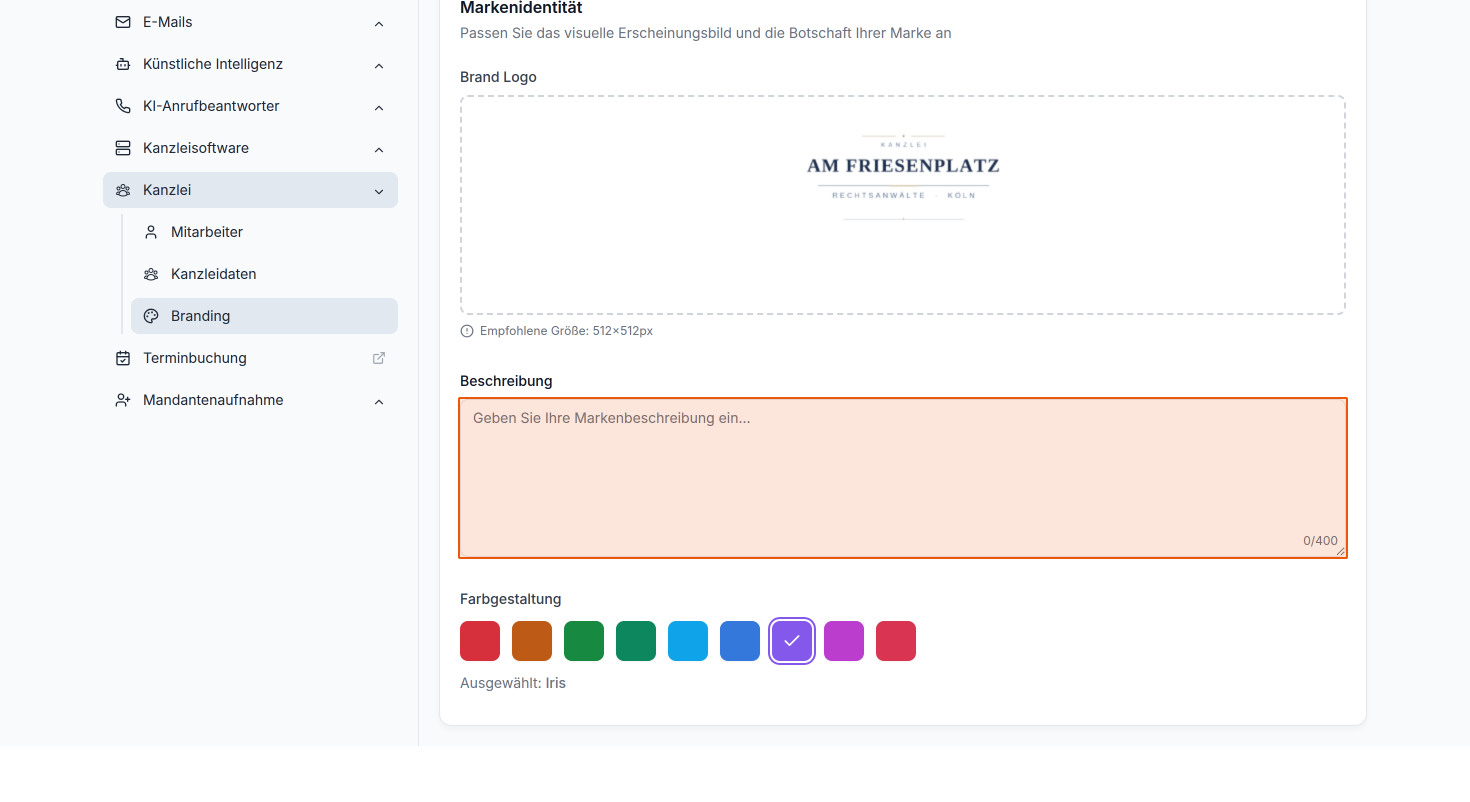Click the info icon beside Empfohlene Größe
This screenshot has height=802, width=1470.
[x=467, y=331]
